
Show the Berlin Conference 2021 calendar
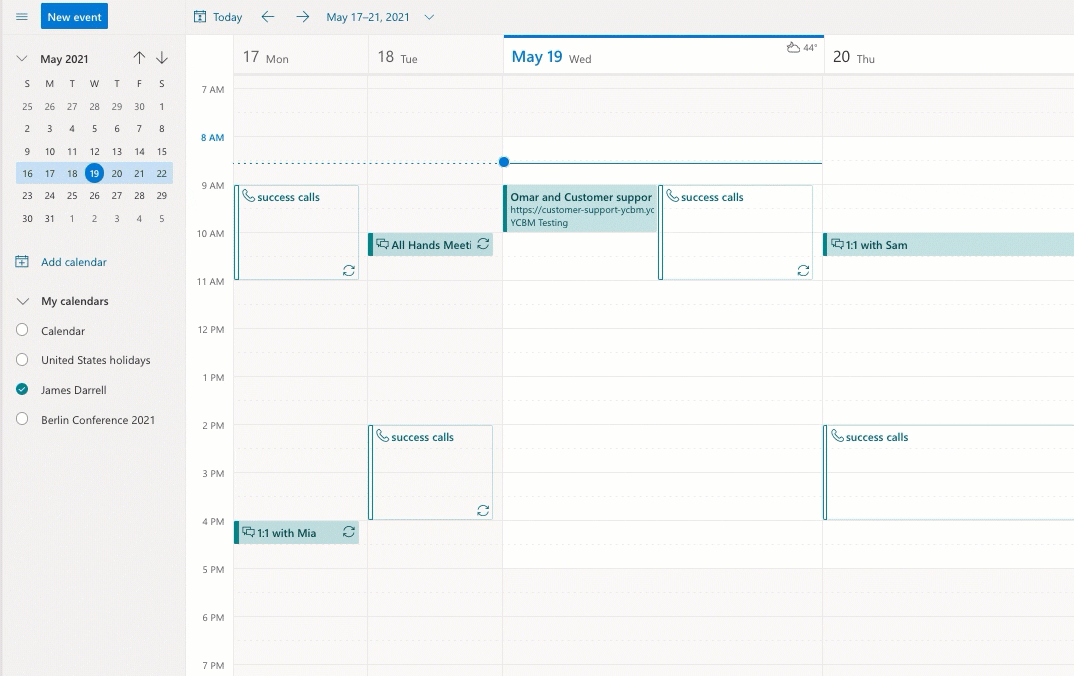click(22, 420)
